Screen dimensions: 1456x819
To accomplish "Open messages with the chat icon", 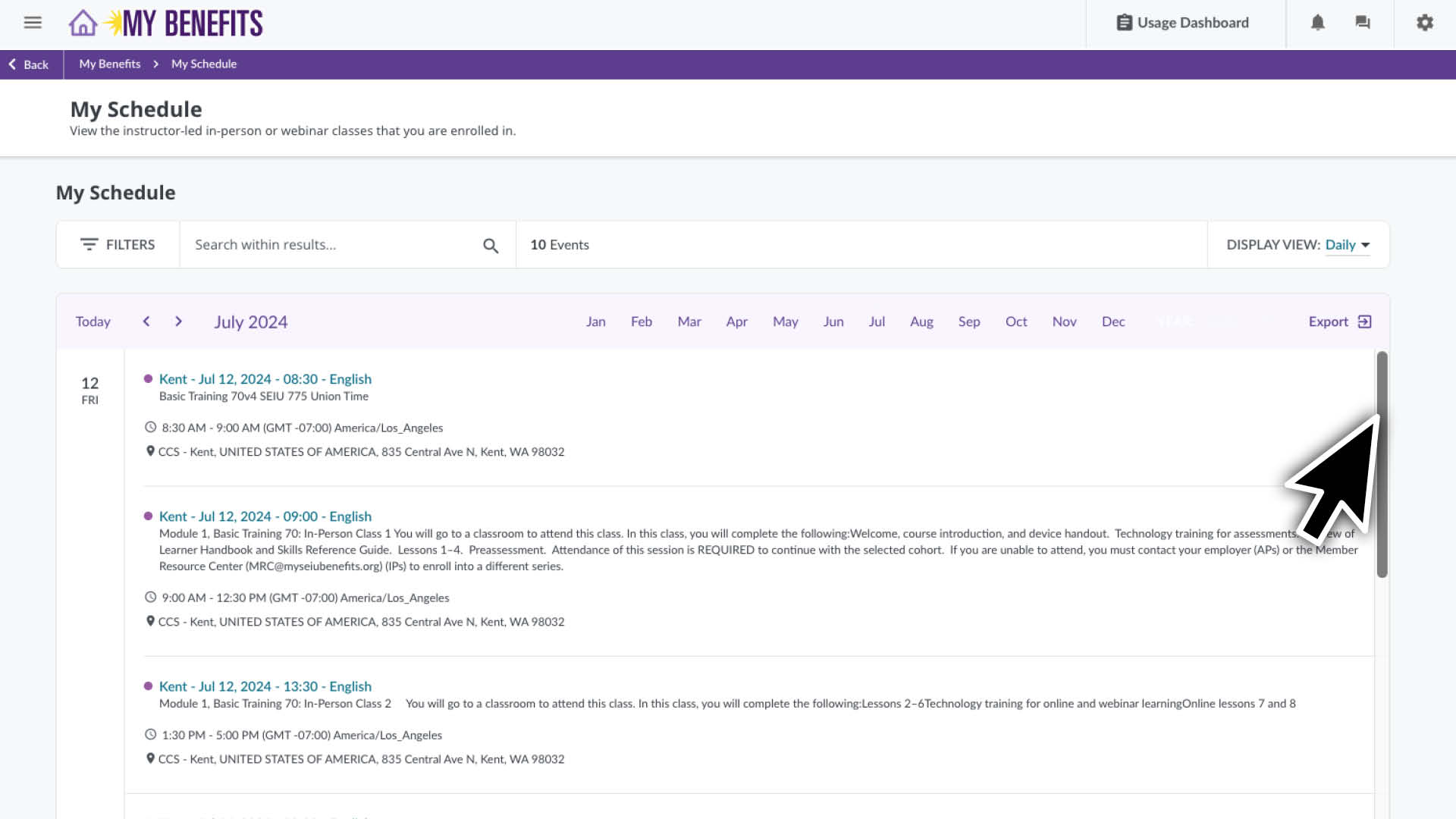I will pos(1363,23).
